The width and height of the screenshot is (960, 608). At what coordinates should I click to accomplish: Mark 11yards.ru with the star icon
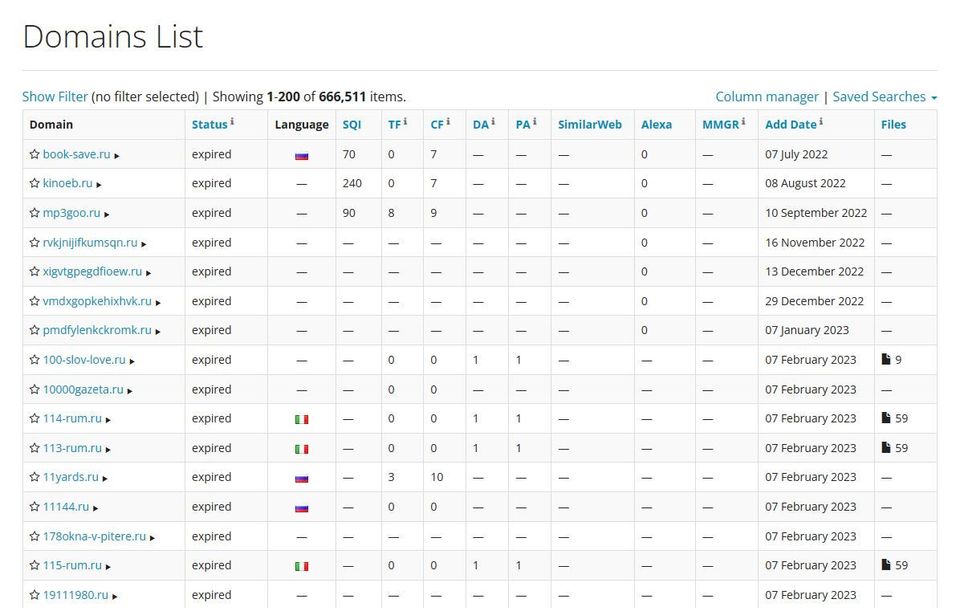pyautogui.click(x=34, y=477)
